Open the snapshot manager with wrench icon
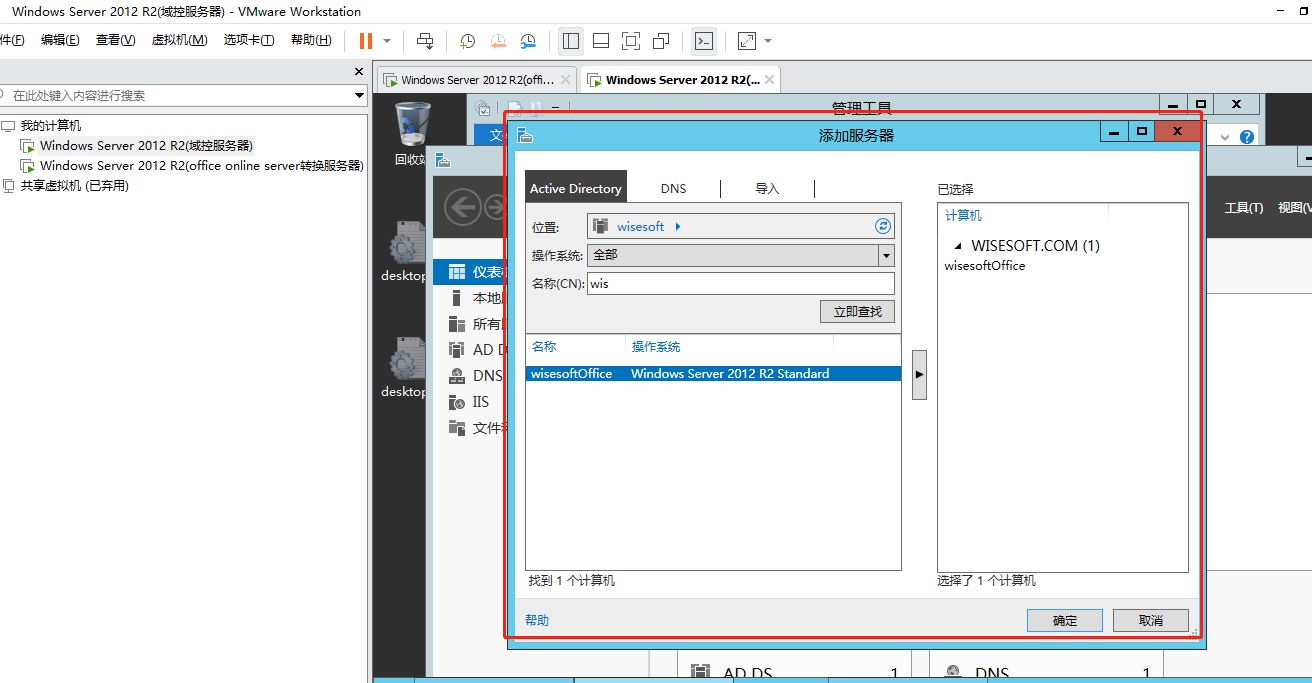This screenshot has height=683, width=1312. click(528, 41)
